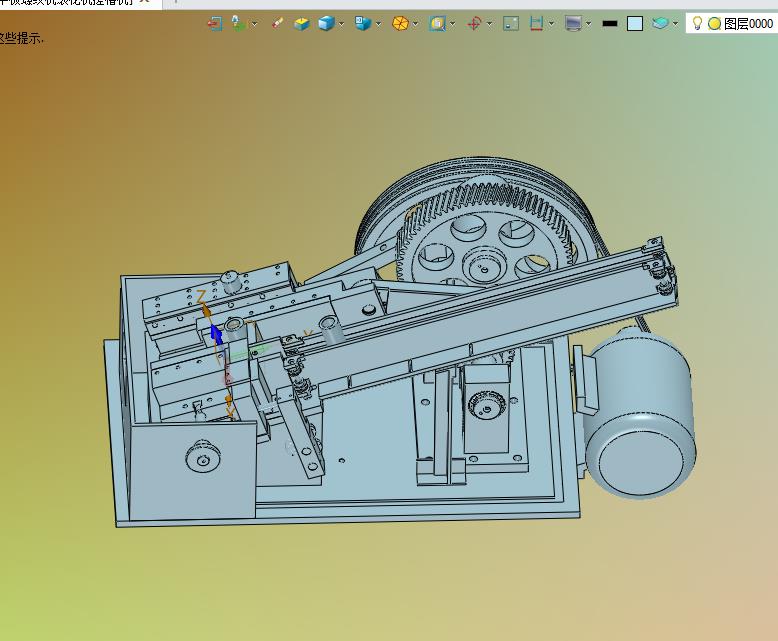Click the orange hexagon section view icon

point(400,23)
